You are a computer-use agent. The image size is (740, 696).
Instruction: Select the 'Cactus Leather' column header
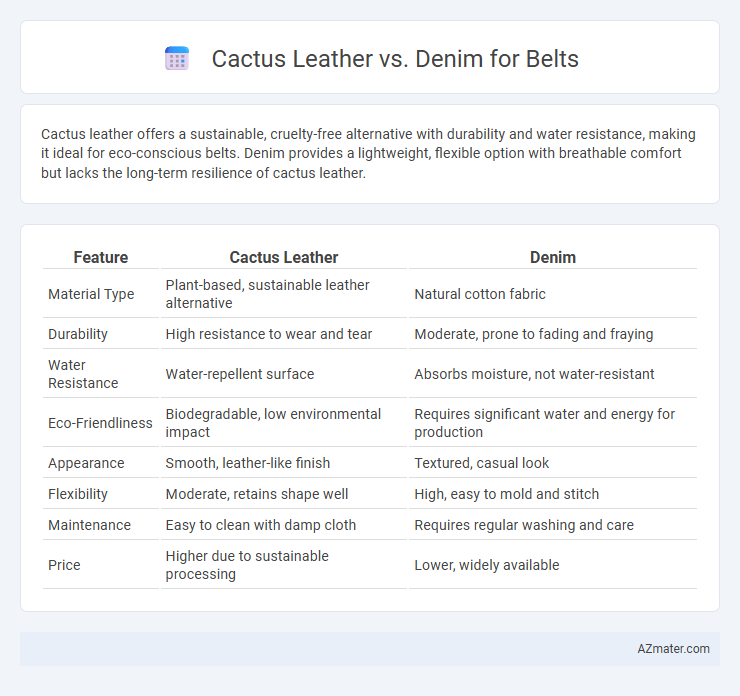click(284, 257)
